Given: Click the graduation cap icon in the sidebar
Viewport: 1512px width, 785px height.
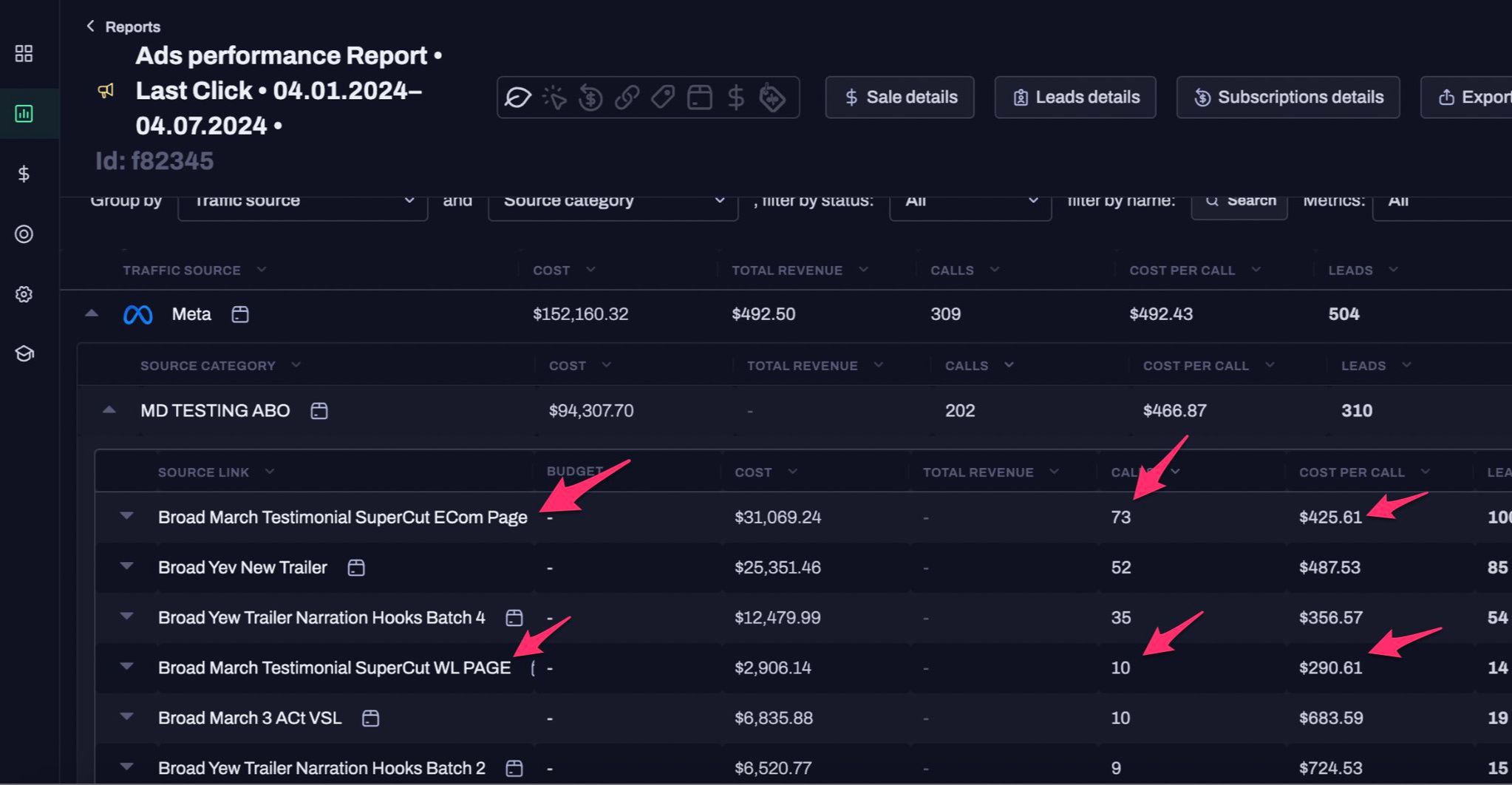Looking at the screenshot, I should [x=24, y=354].
